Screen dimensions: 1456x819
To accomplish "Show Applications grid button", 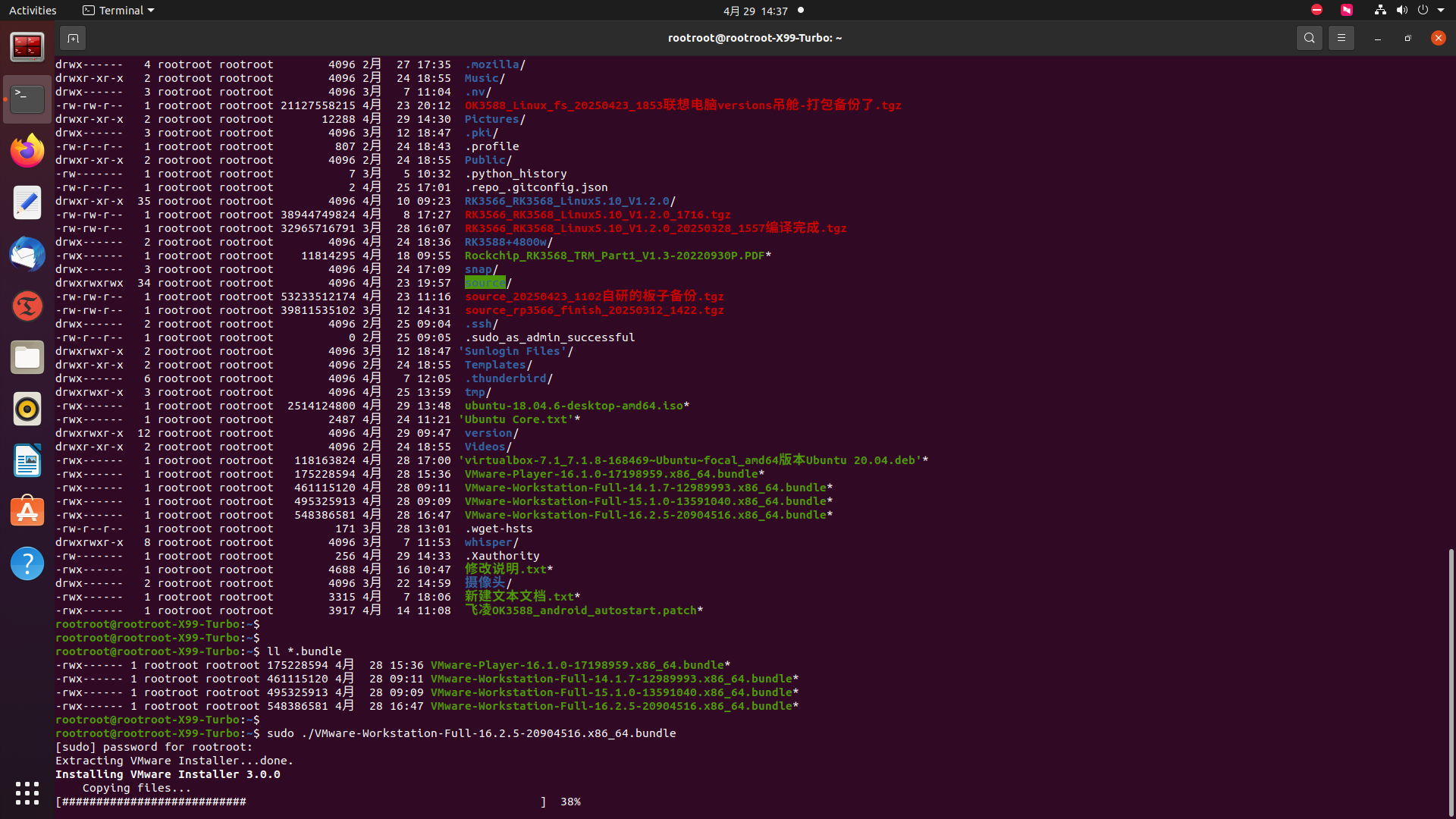I will (27, 792).
